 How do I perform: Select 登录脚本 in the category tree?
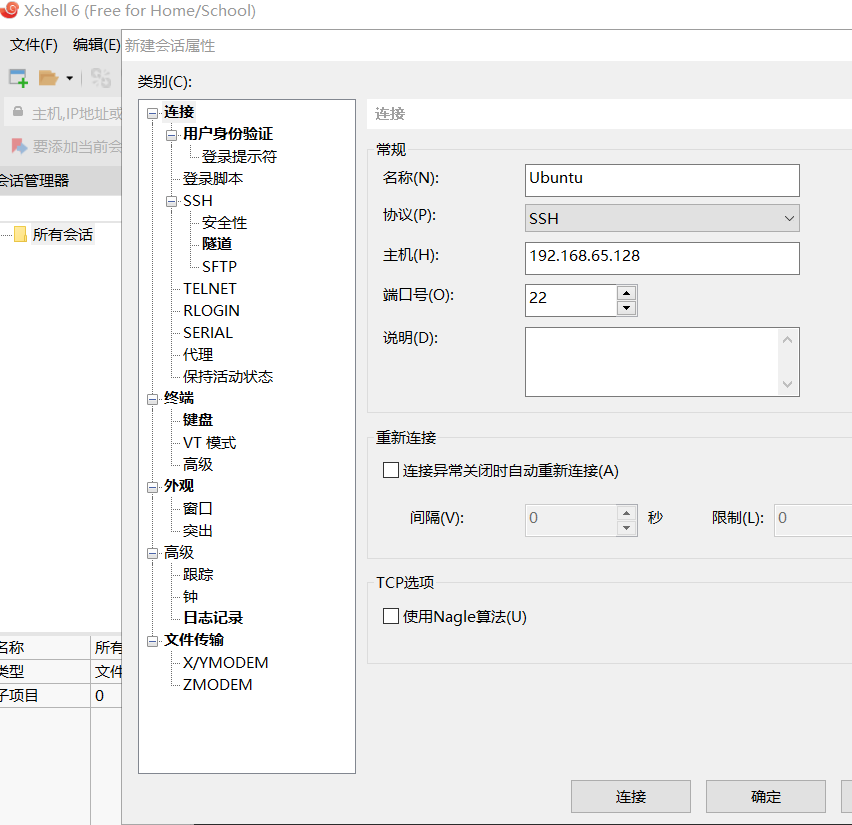212,178
